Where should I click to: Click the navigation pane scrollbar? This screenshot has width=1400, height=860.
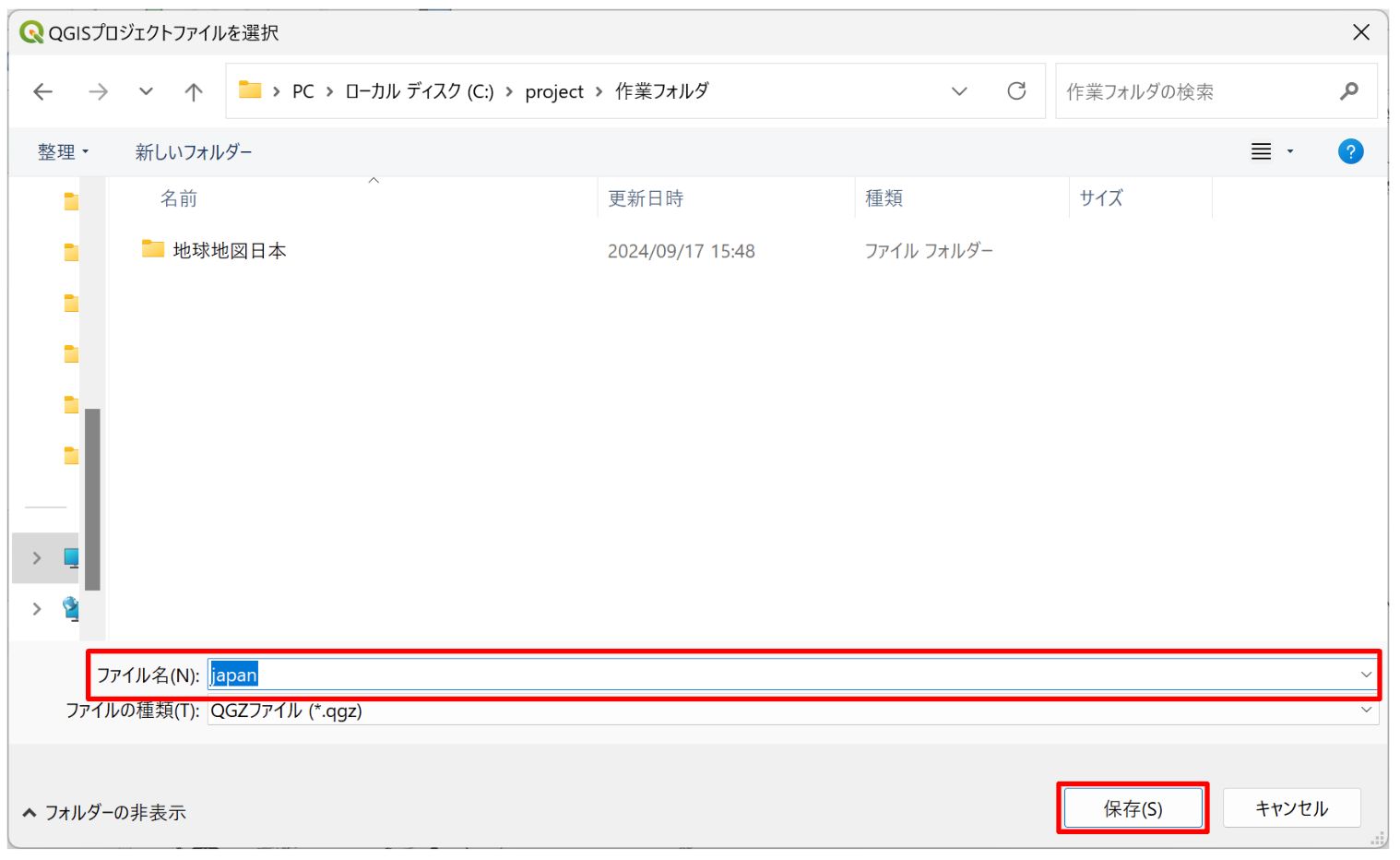coord(92,499)
